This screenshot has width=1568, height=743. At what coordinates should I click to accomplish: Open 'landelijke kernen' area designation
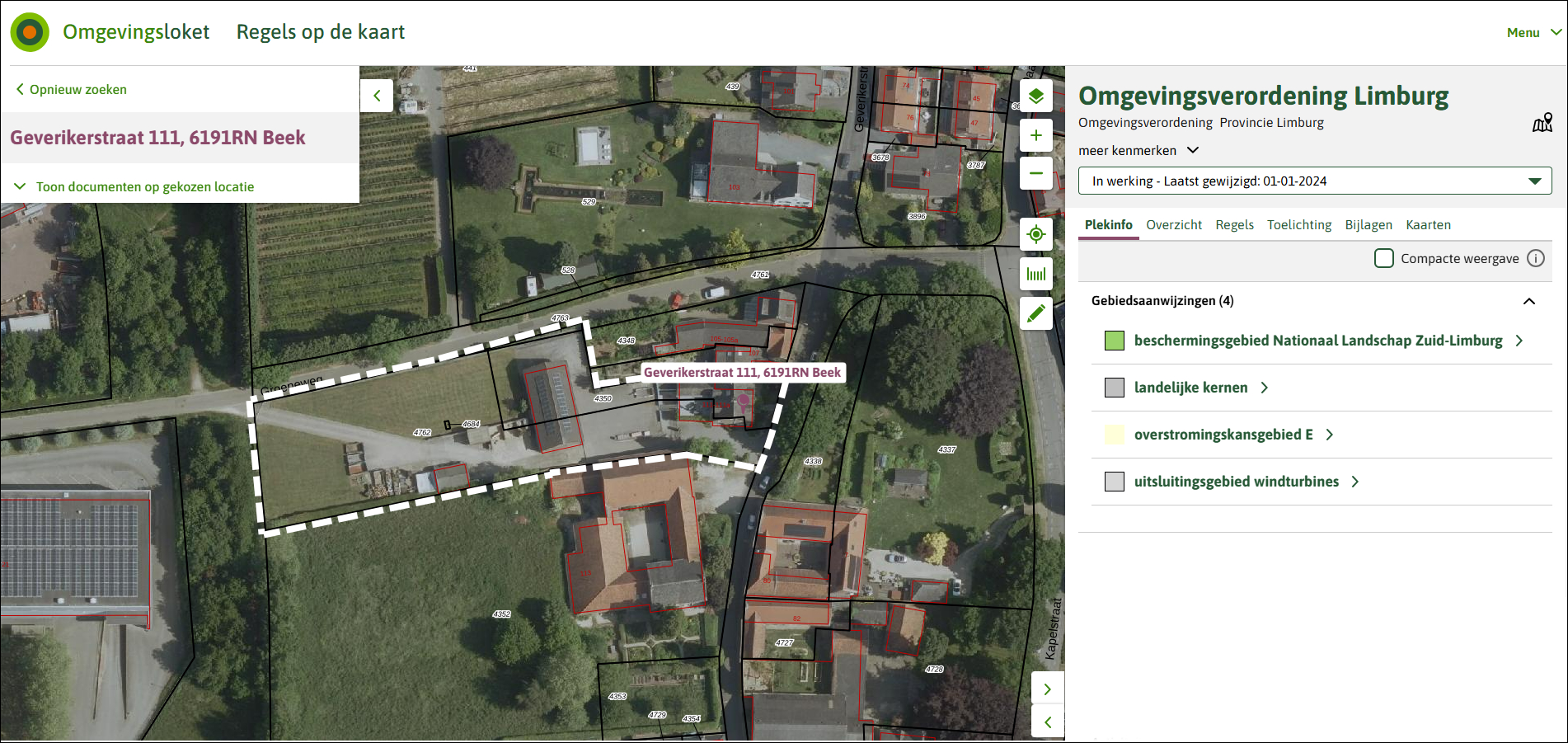coord(1190,388)
